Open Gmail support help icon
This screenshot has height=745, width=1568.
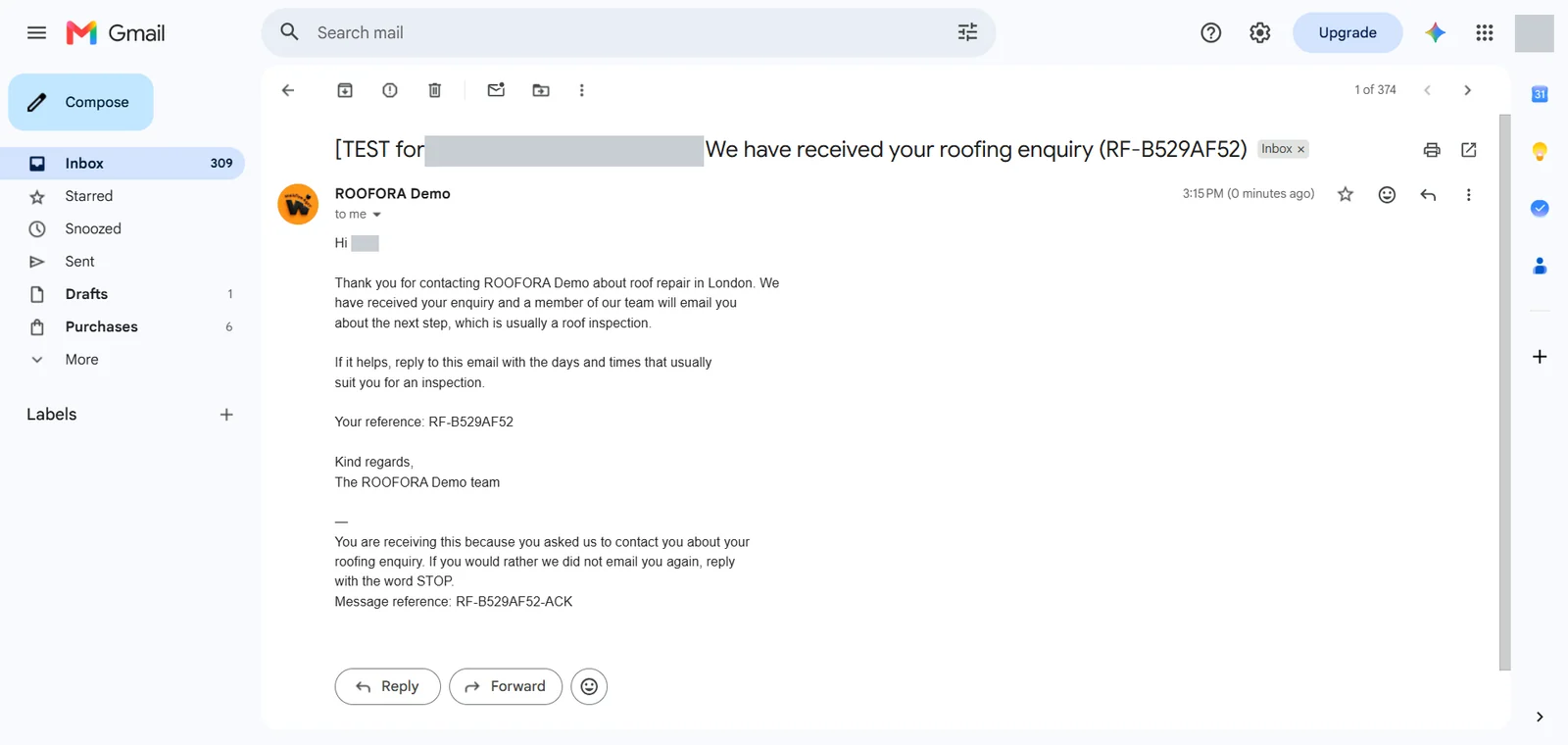(1211, 32)
